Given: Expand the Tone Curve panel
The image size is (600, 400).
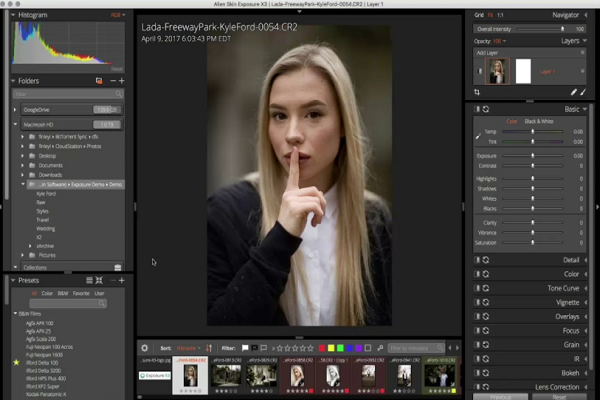Looking at the screenshot, I should coord(586,288).
